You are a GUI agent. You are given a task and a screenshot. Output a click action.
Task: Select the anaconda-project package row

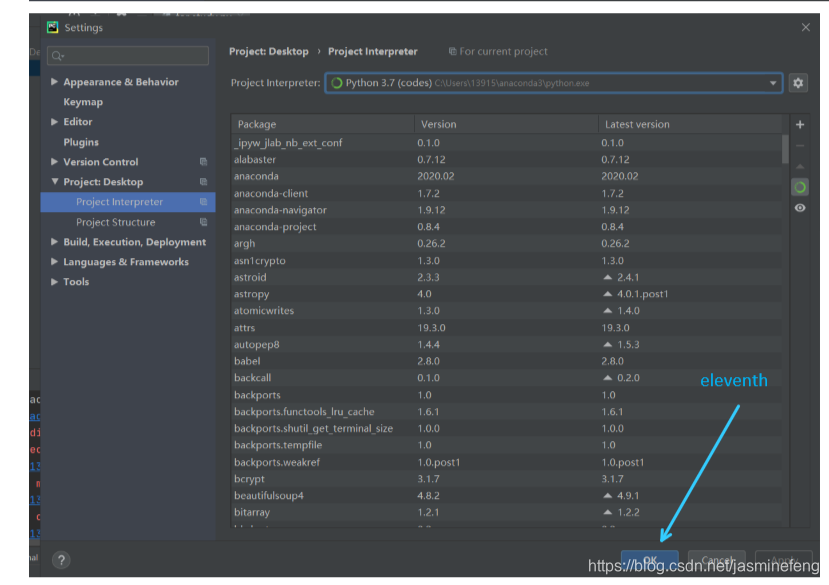point(506,227)
